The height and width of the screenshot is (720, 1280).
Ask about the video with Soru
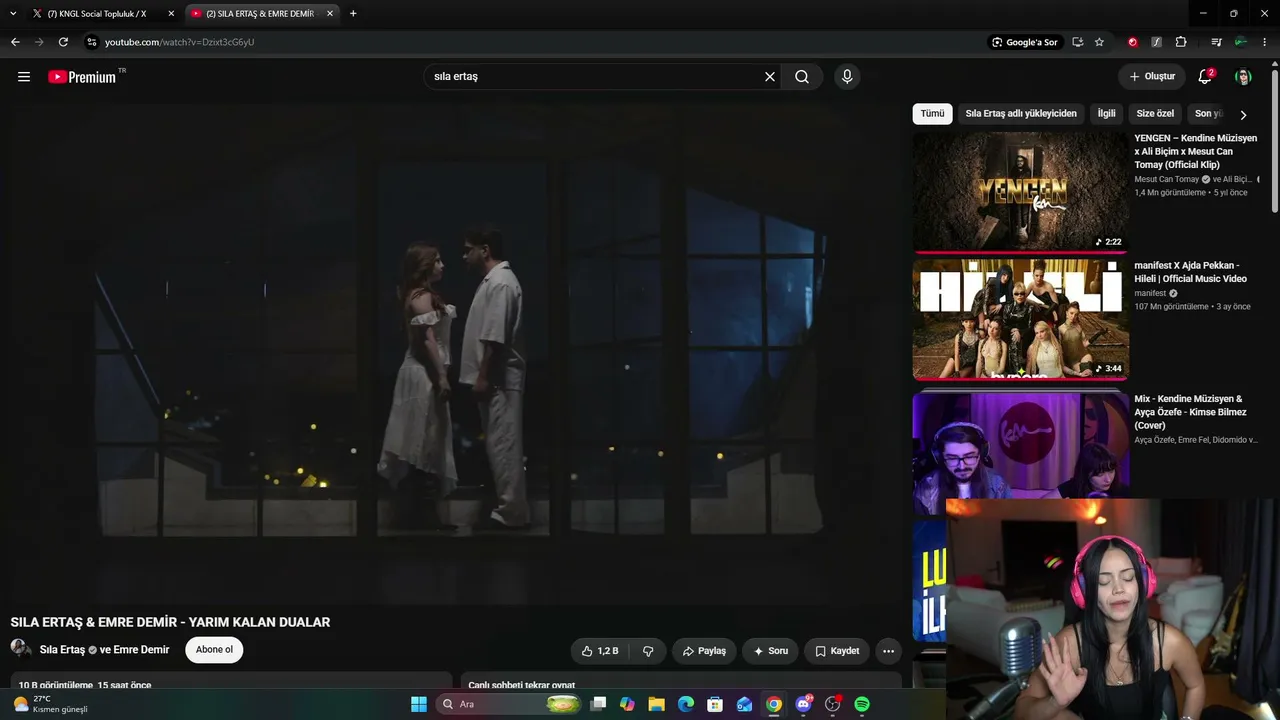[x=770, y=651]
